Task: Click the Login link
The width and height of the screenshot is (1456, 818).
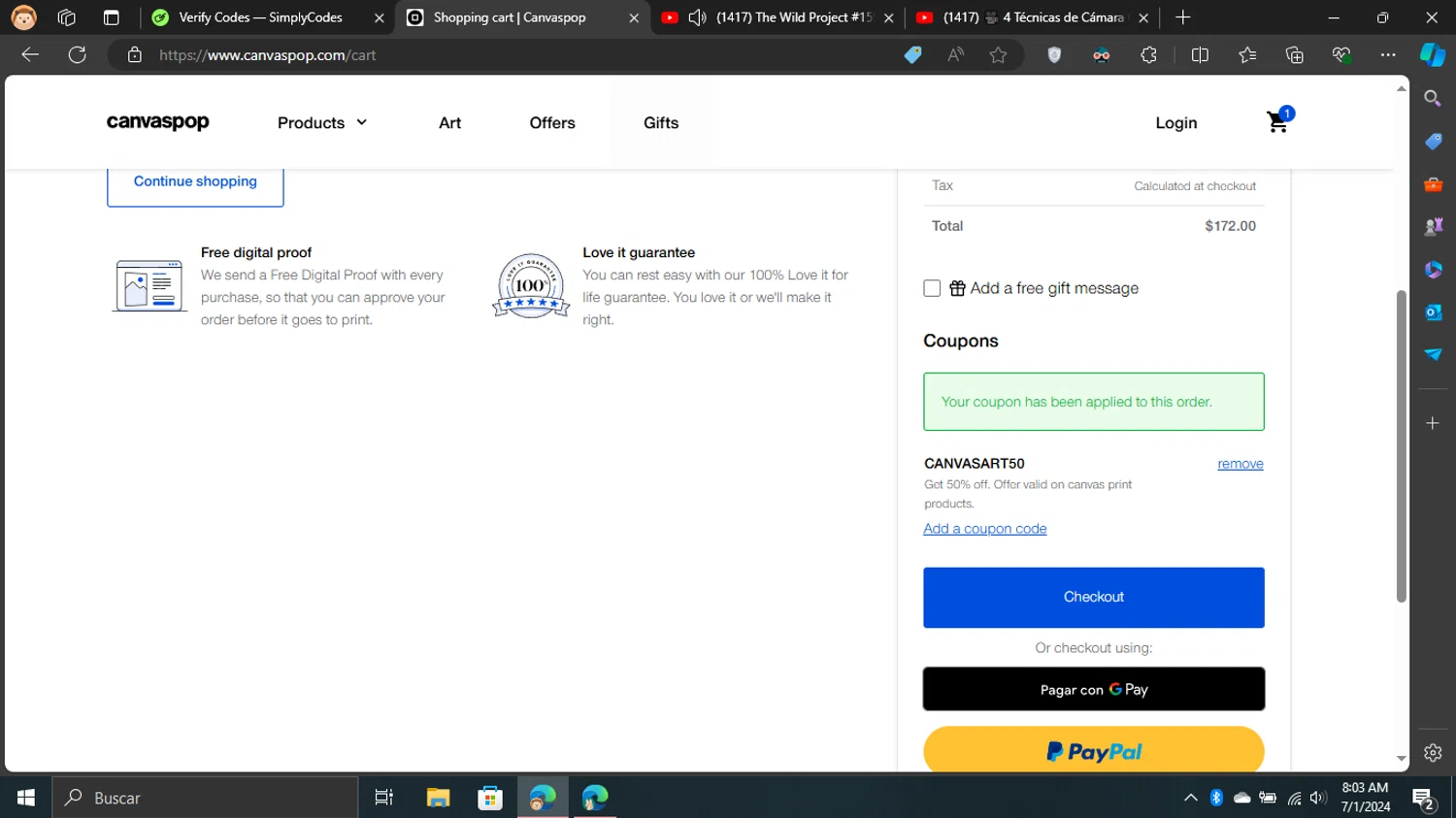Action: [1176, 122]
